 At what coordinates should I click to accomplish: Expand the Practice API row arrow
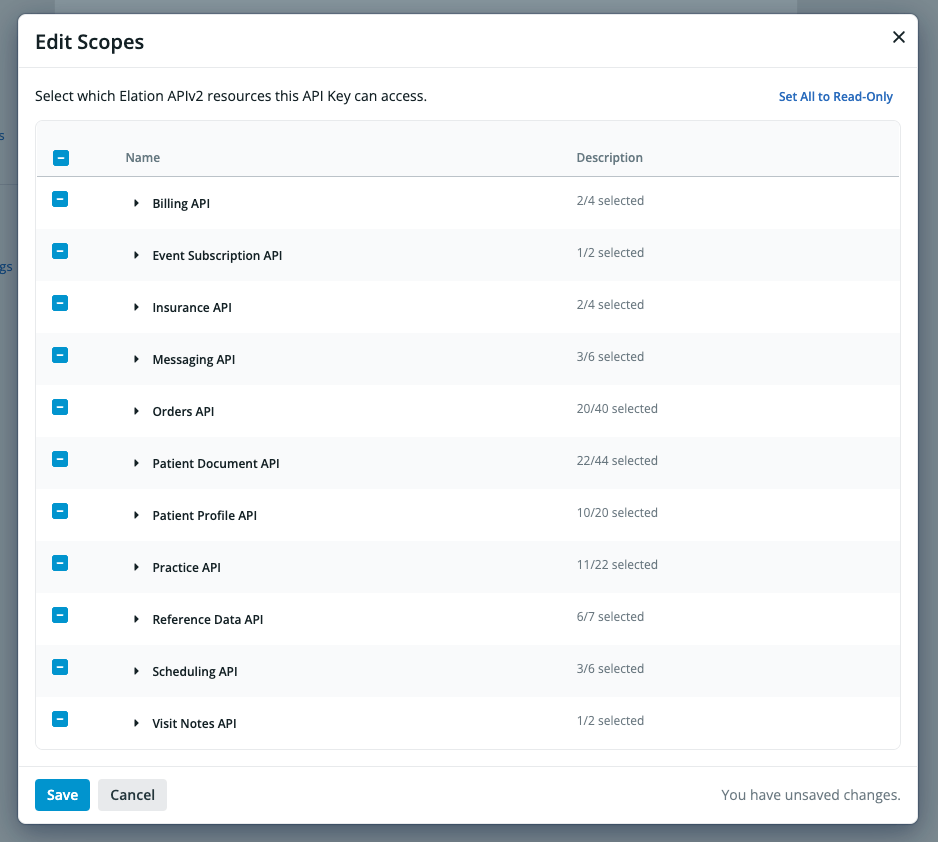[x=136, y=568]
